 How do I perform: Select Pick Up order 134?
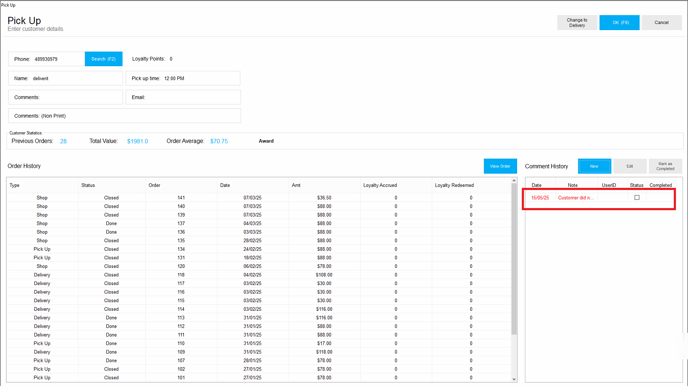tap(259, 249)
